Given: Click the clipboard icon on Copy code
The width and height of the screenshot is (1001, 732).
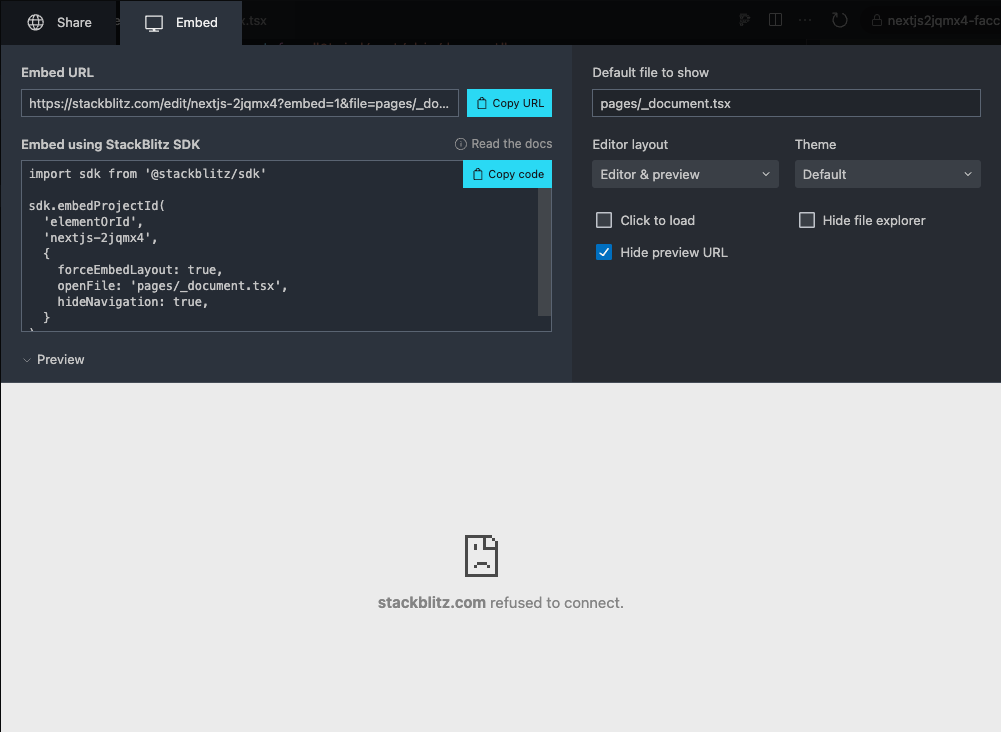Looking at the screenshot, I should [x=478, y=174].
